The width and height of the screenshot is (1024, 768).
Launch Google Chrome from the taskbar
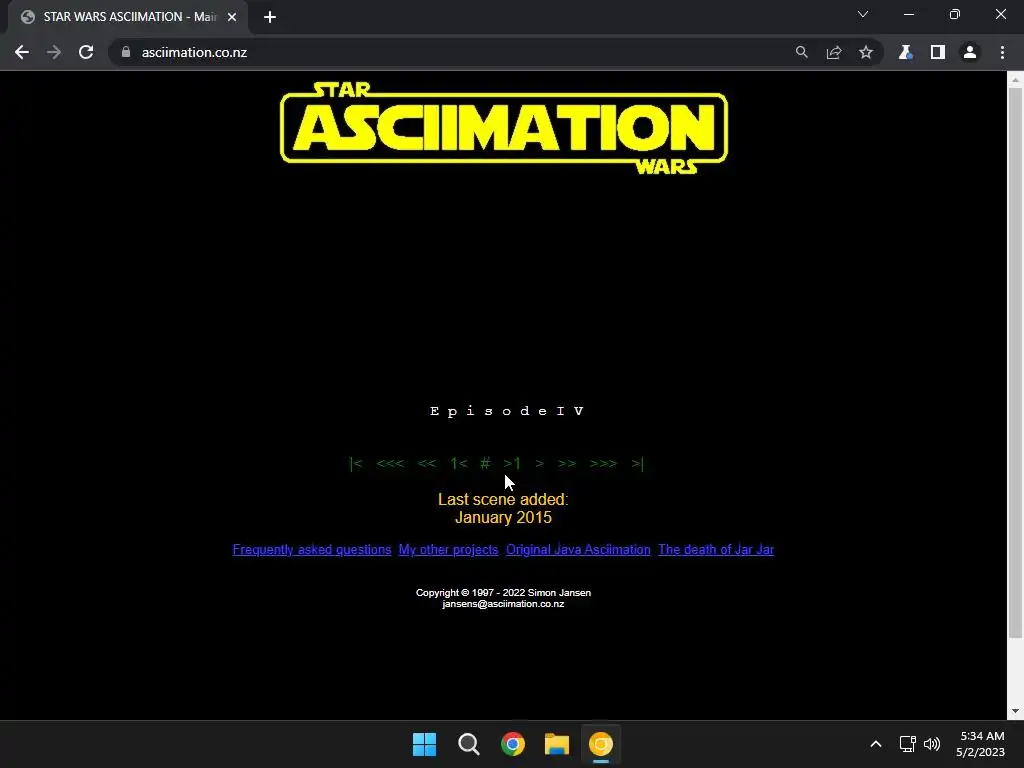pos(513,744)
